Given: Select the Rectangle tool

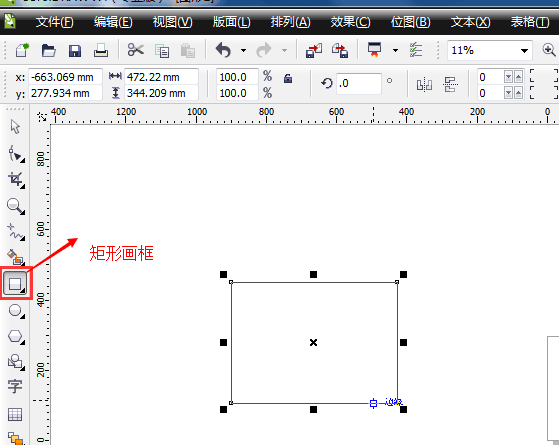Looking at the screenshot, I should (15, 284).
